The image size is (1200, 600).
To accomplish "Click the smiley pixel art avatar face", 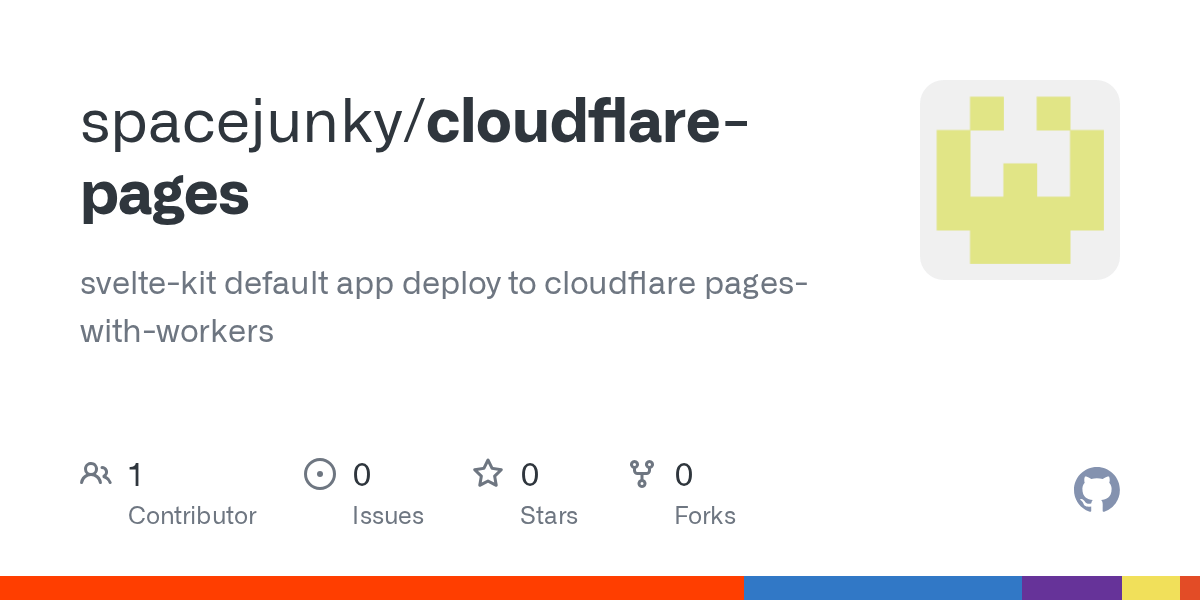I will click(x=1020, y=179).
